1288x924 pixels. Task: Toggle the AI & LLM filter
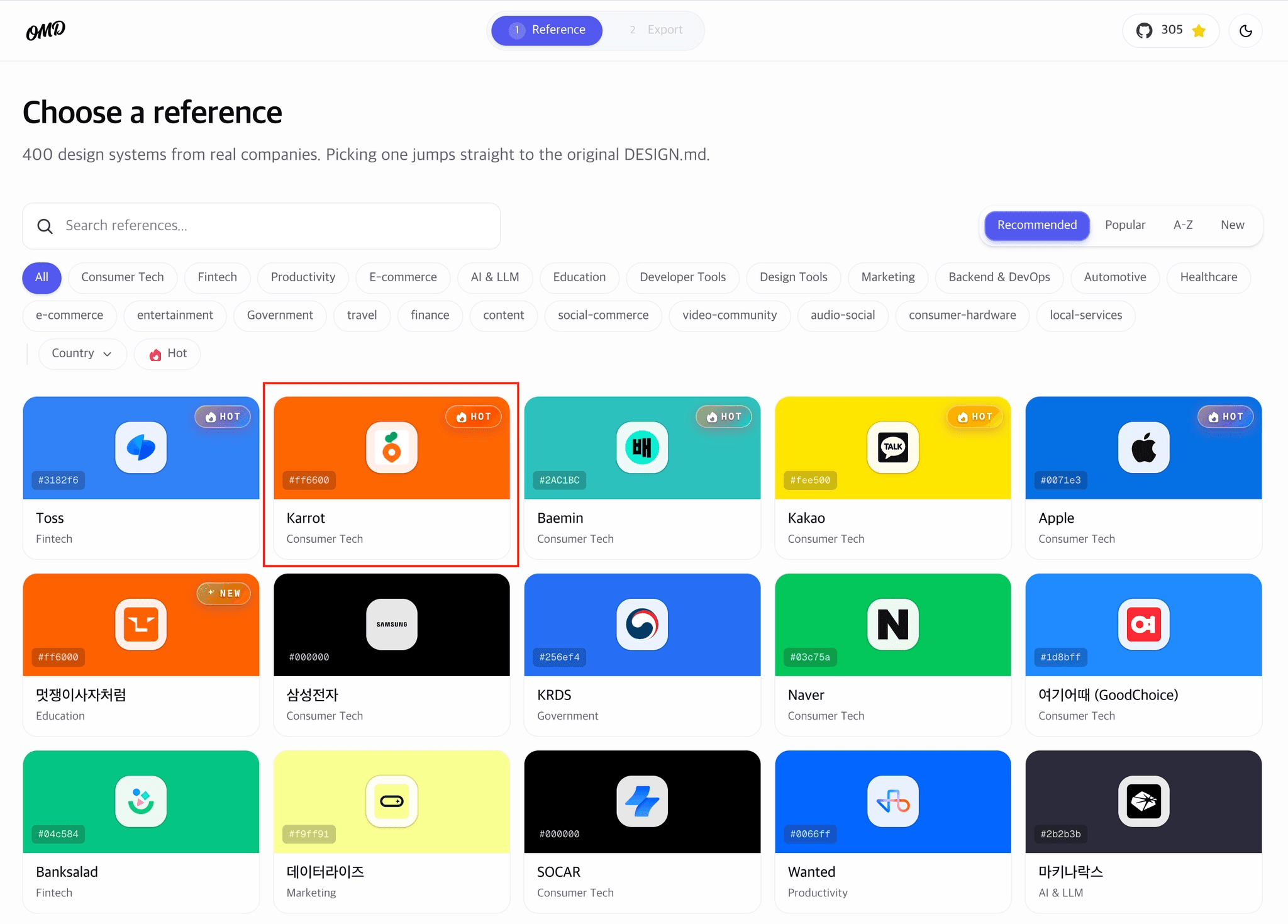tap(495, 277)
